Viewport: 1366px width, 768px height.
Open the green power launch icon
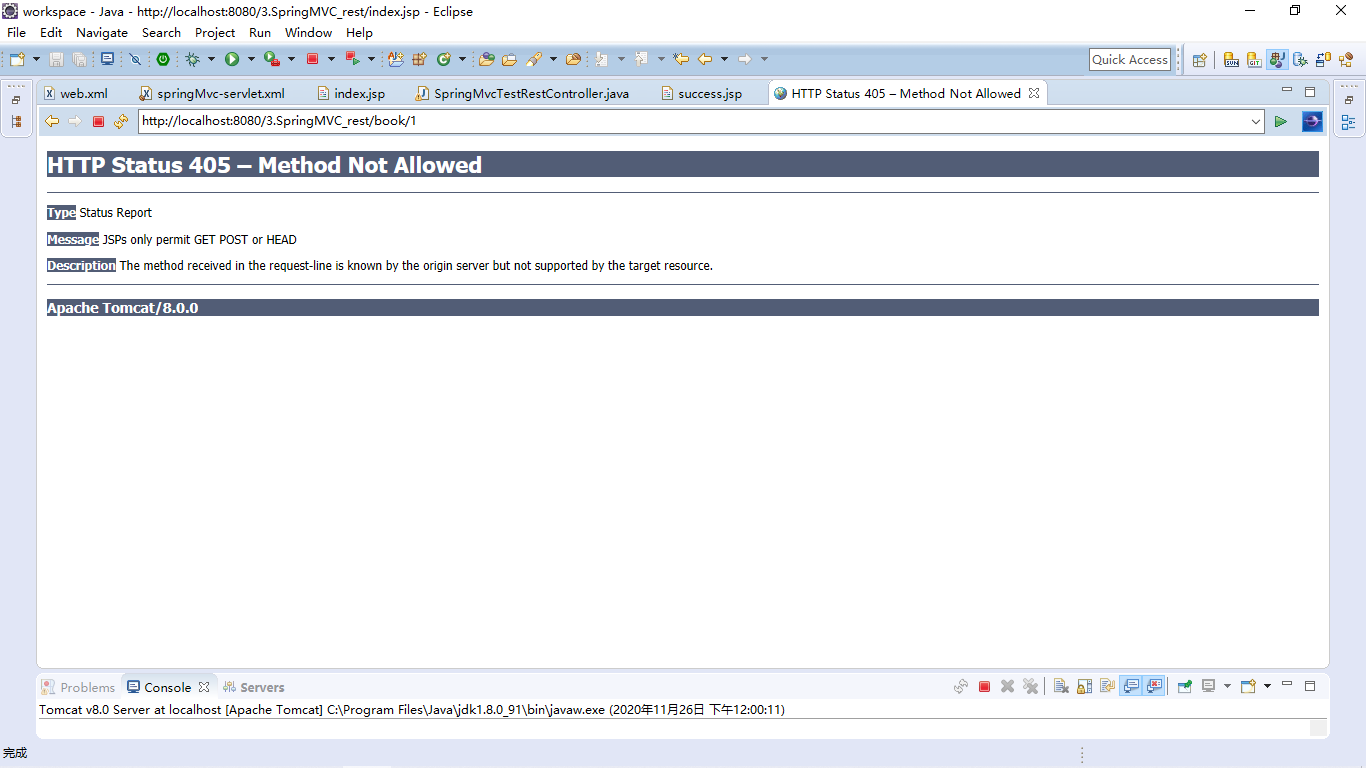tap(163, 60)
